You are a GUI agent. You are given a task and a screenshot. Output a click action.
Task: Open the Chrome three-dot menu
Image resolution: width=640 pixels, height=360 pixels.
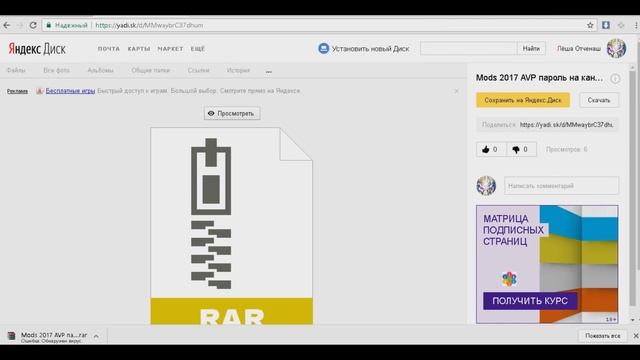tap(636, 25)
